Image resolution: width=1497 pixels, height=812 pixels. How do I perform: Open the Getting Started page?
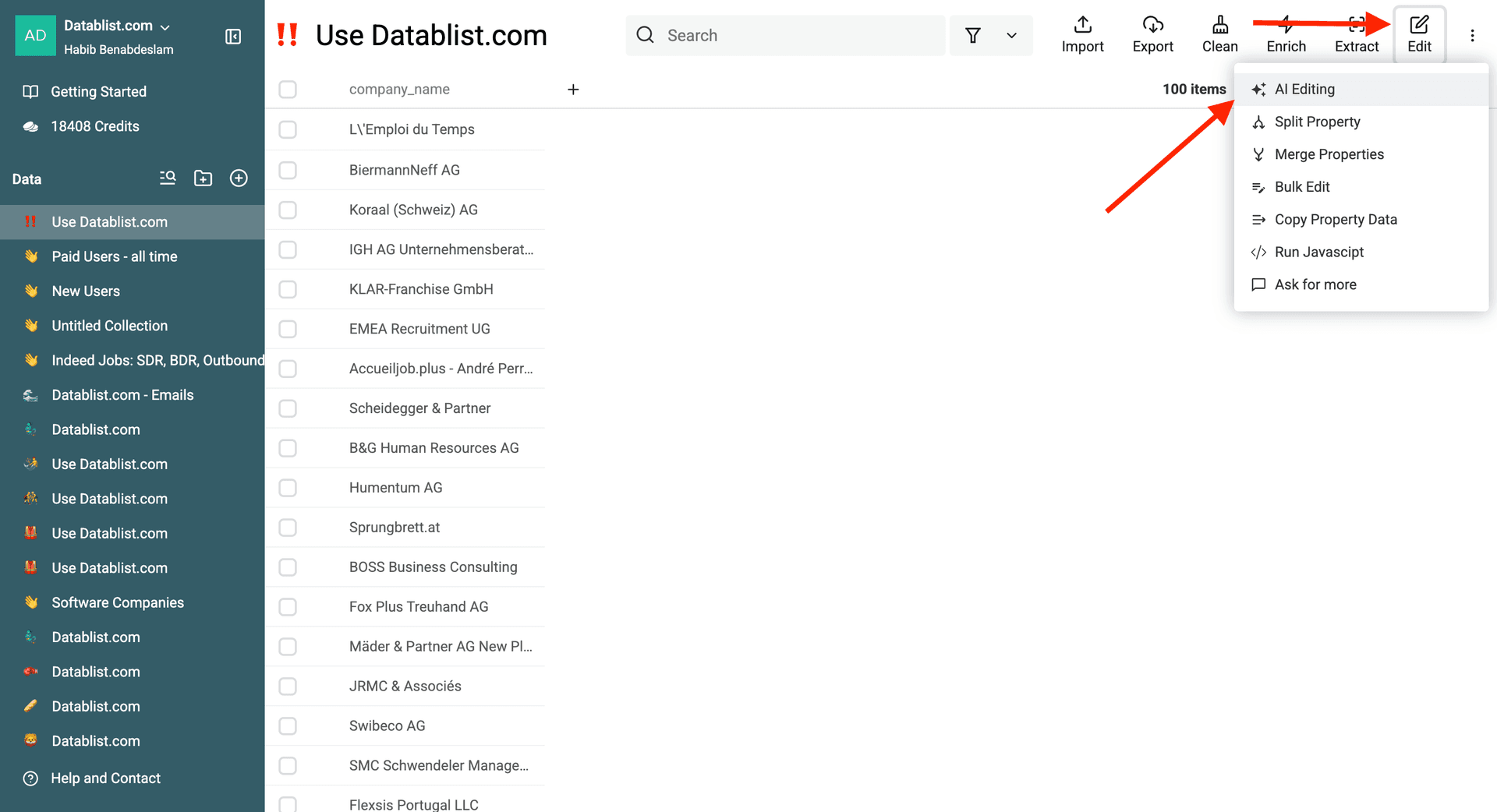tap(98, 92)
